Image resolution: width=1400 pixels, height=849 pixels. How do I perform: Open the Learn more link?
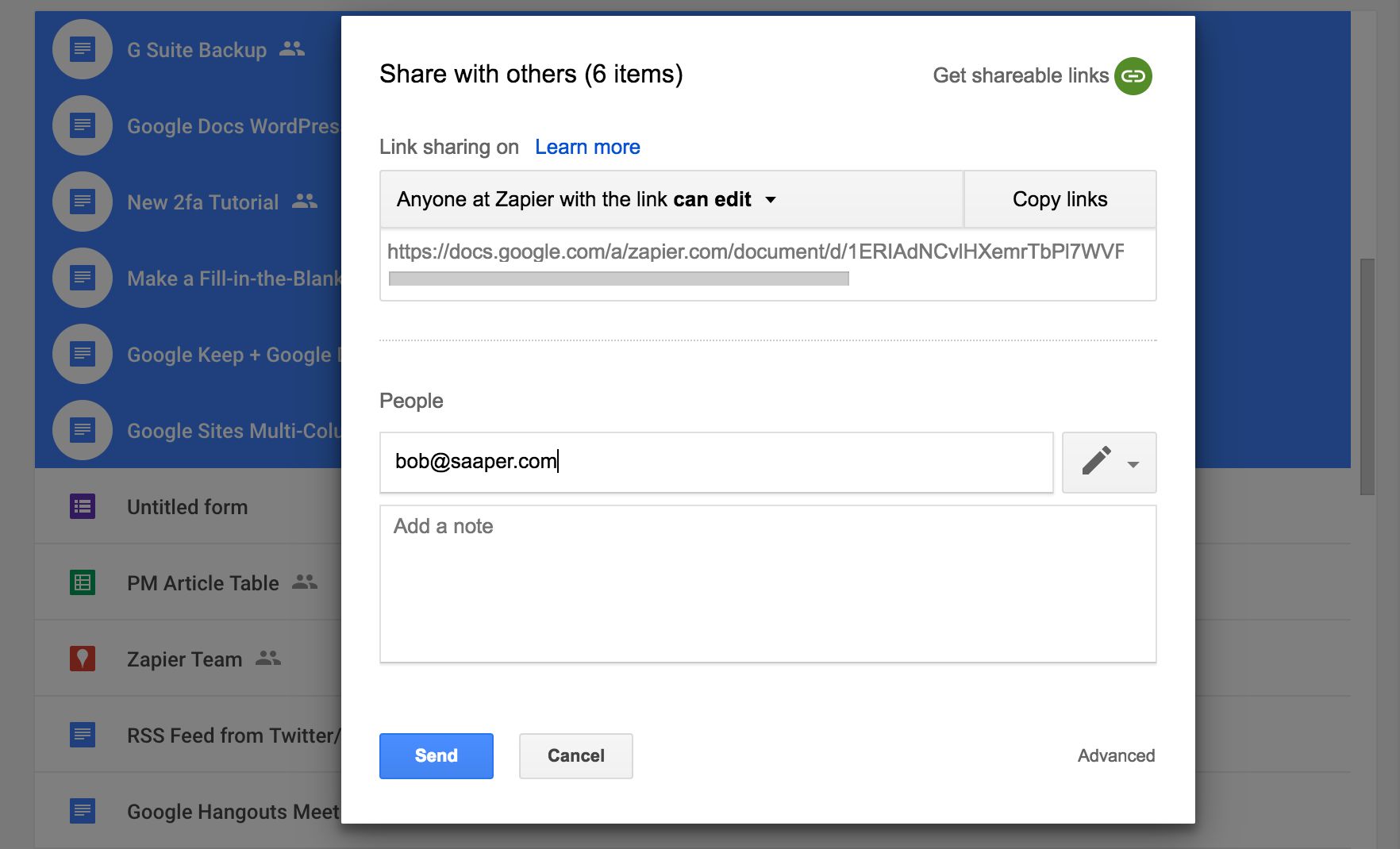587,147
